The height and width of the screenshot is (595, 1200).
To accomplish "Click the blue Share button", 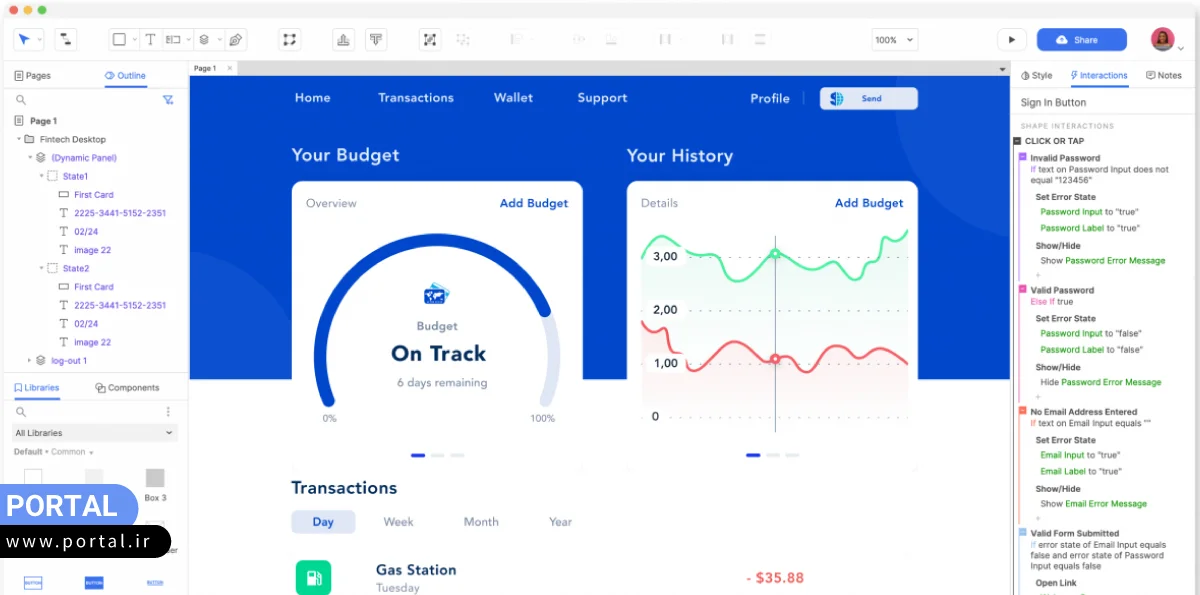I will click(x=1081, y=40).
